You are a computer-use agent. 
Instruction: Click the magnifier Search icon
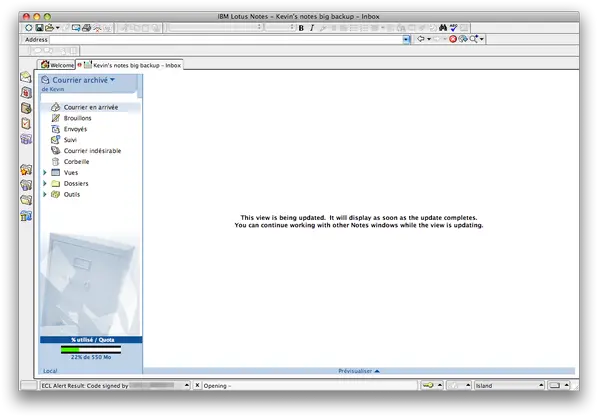473,39
